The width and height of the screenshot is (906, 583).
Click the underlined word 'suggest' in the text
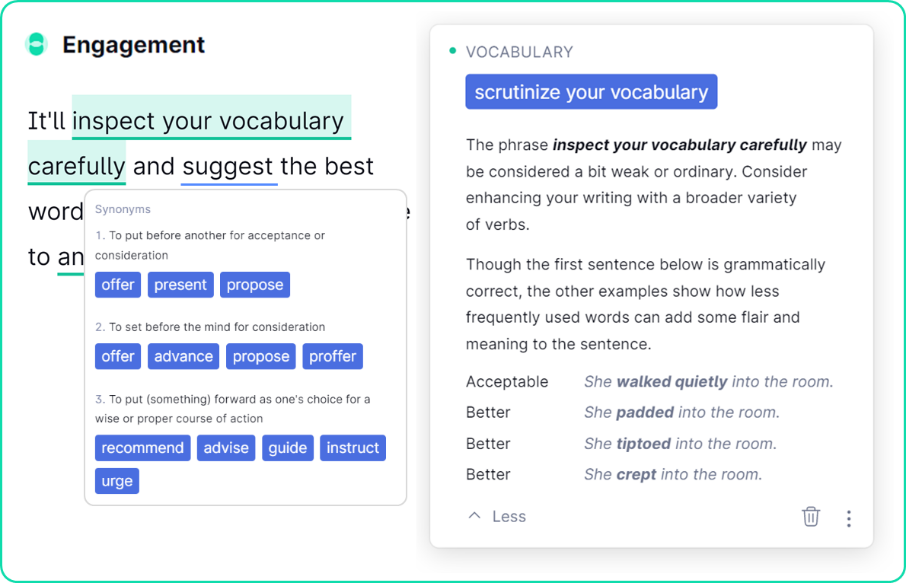click(228, 166)
